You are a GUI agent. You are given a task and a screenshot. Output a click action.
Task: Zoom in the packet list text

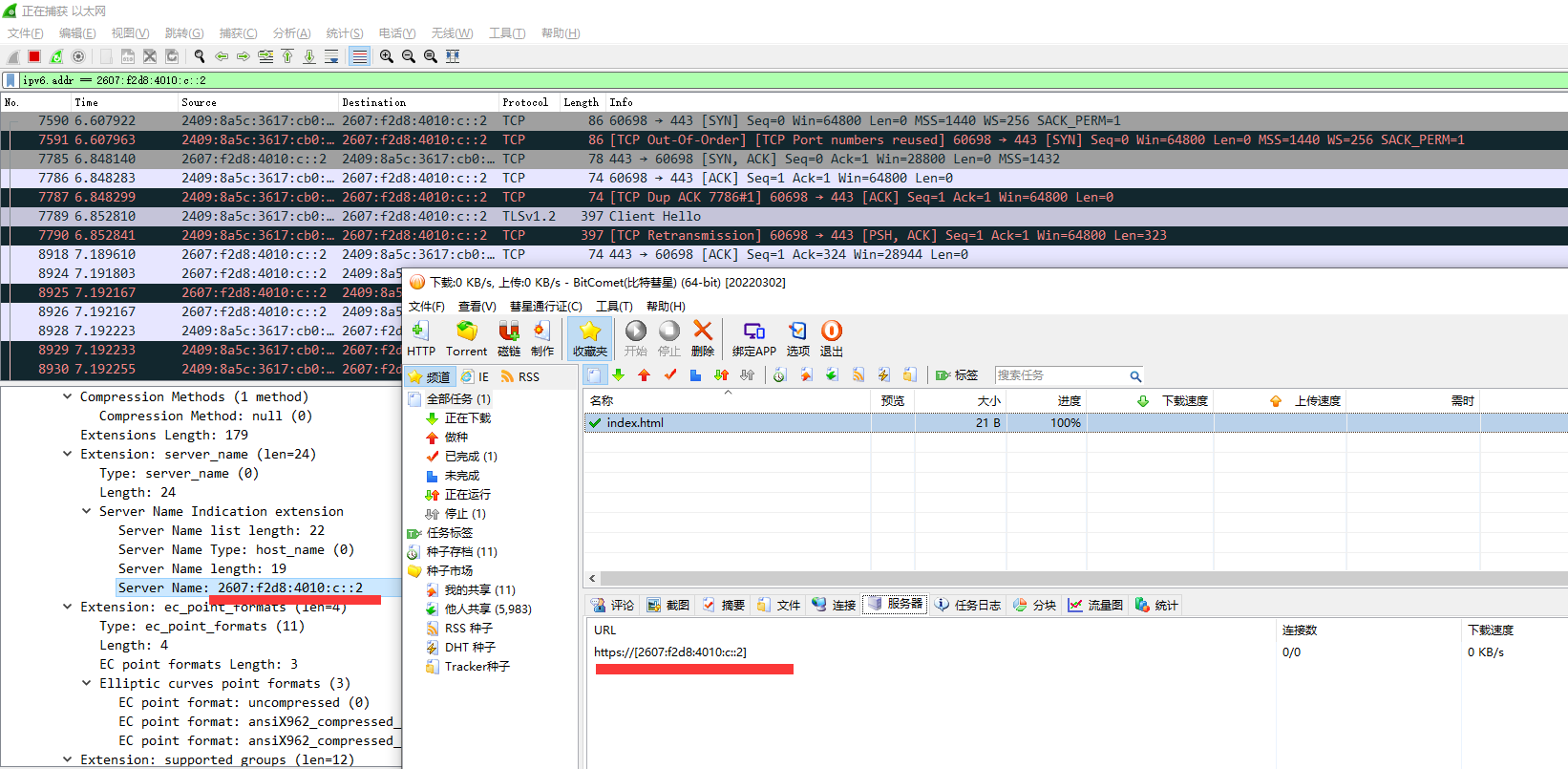(387, 56)
